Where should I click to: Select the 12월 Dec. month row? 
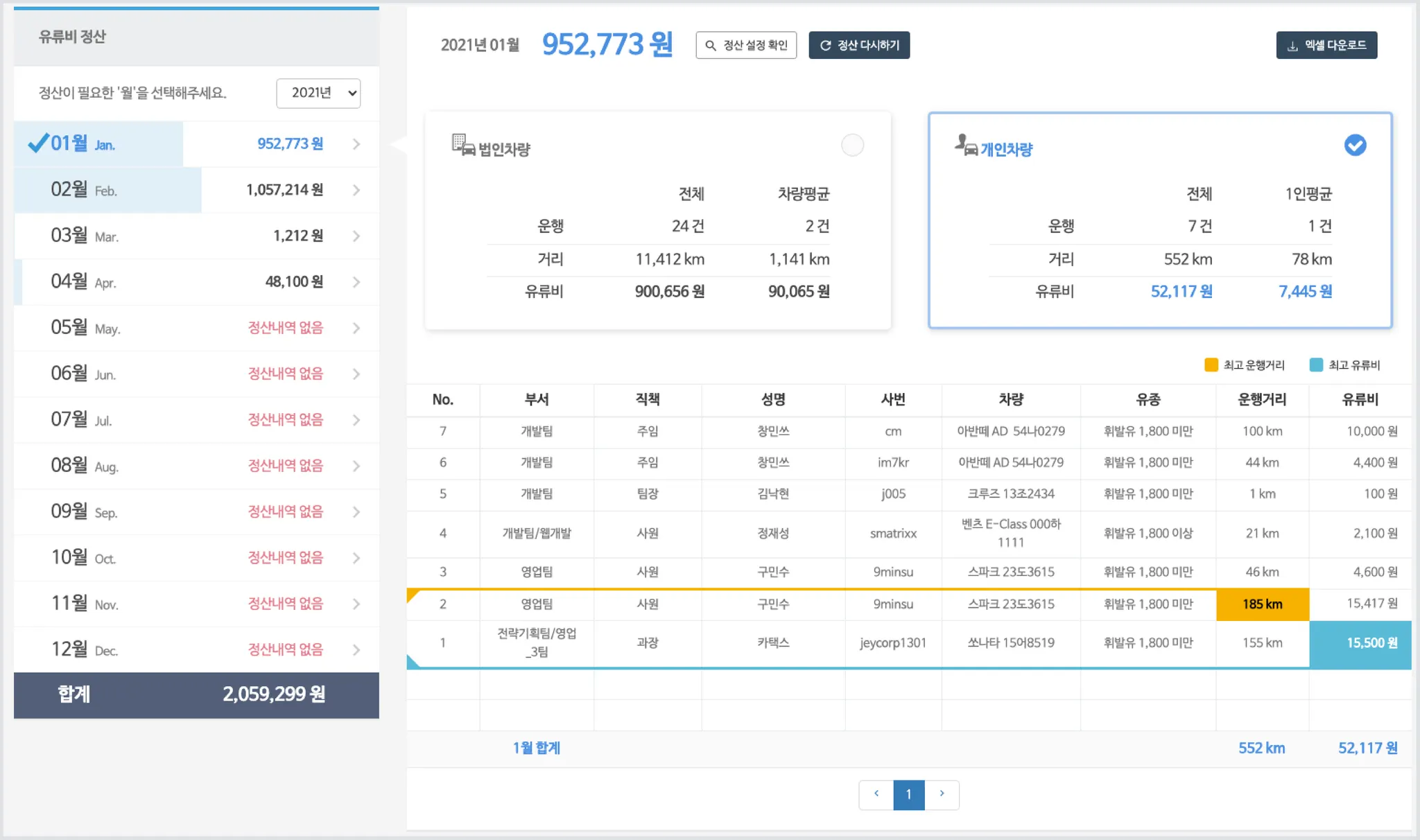(196, 649)
